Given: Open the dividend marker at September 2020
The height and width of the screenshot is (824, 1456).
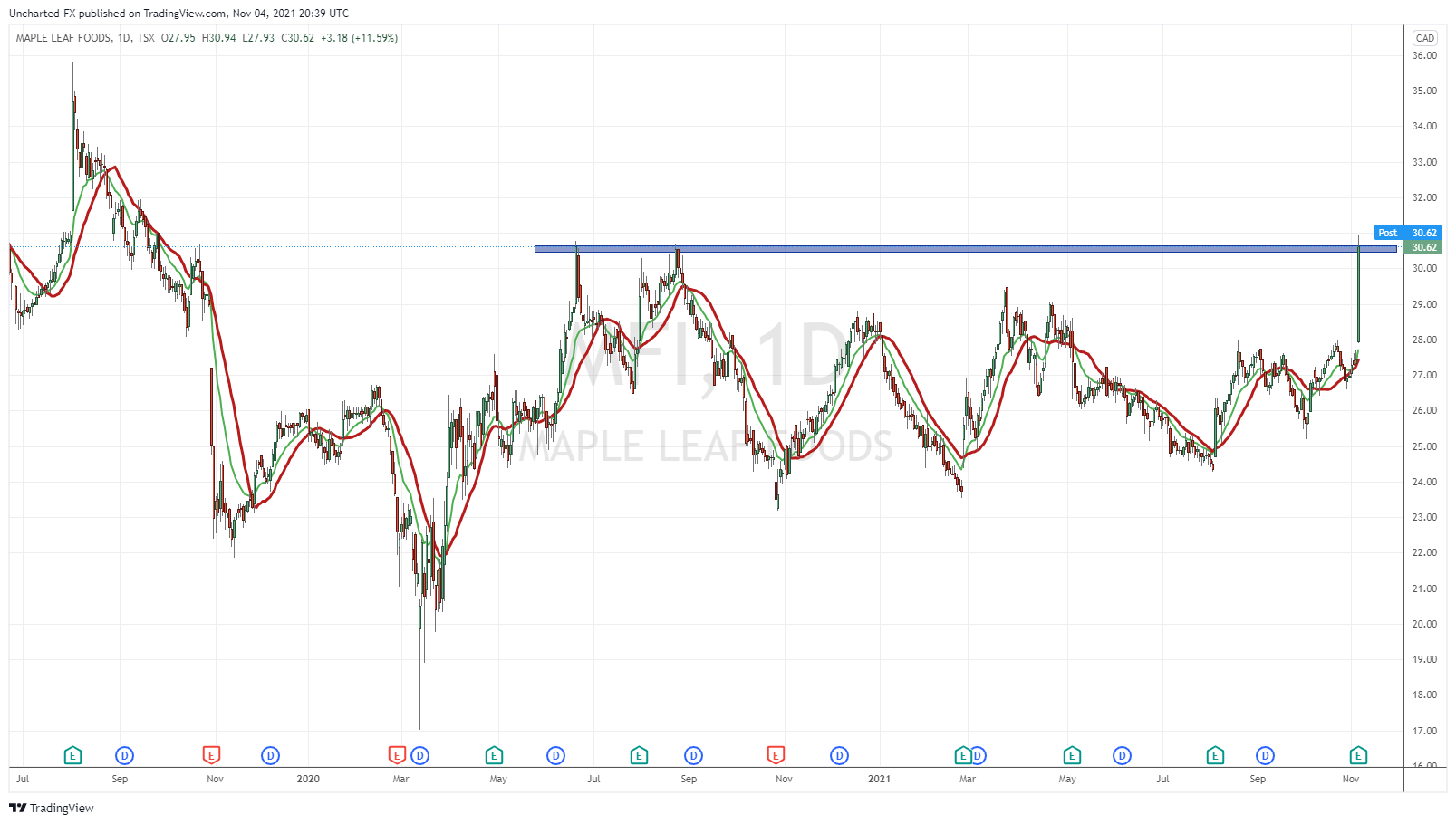Looking at the screenshot, I should (693, 755).
